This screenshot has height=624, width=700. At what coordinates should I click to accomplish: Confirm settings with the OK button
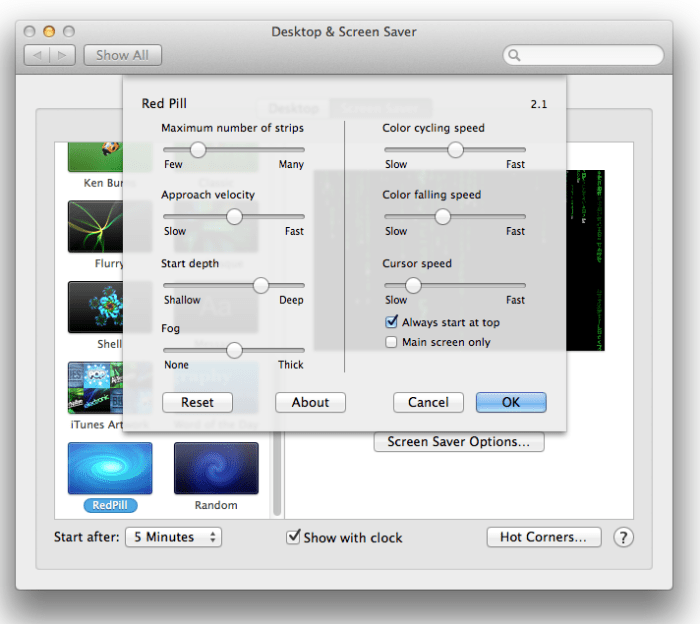coord(510,402)
